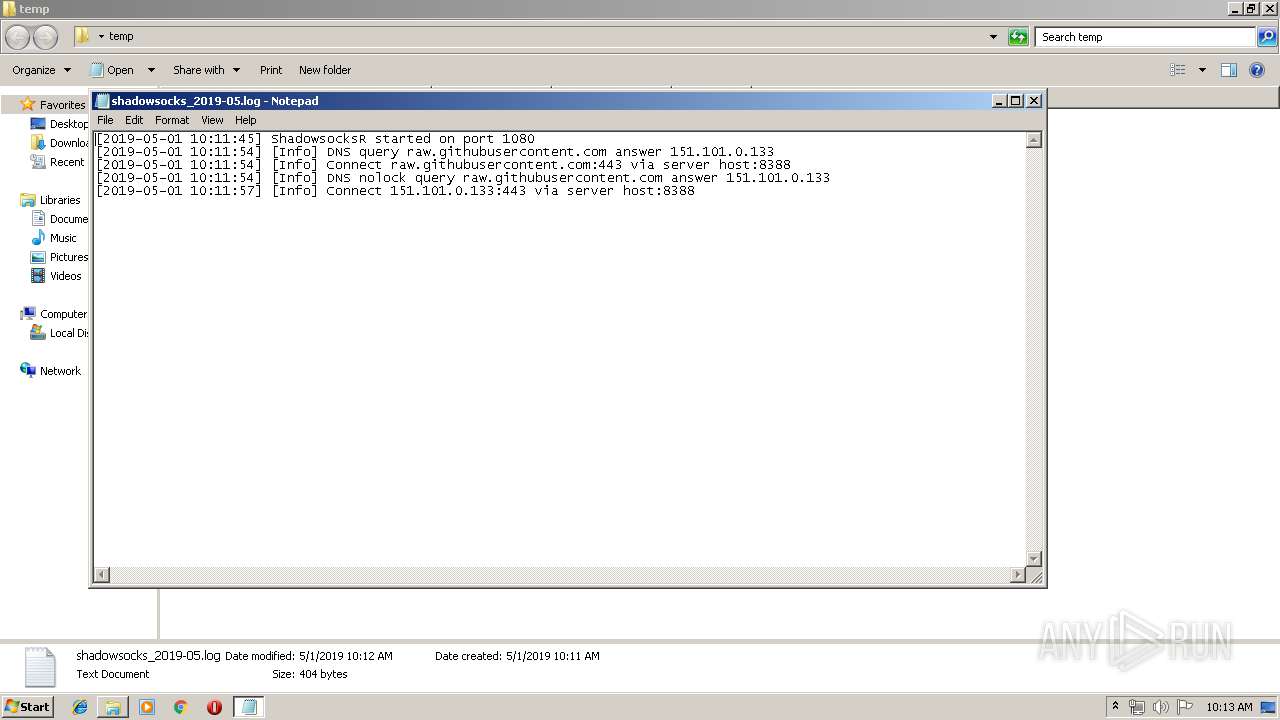Image resolution: width=1280 pixels, height=720 pixels.
Task: Select Downloads in Favorites
Action: tap(59, 143)
